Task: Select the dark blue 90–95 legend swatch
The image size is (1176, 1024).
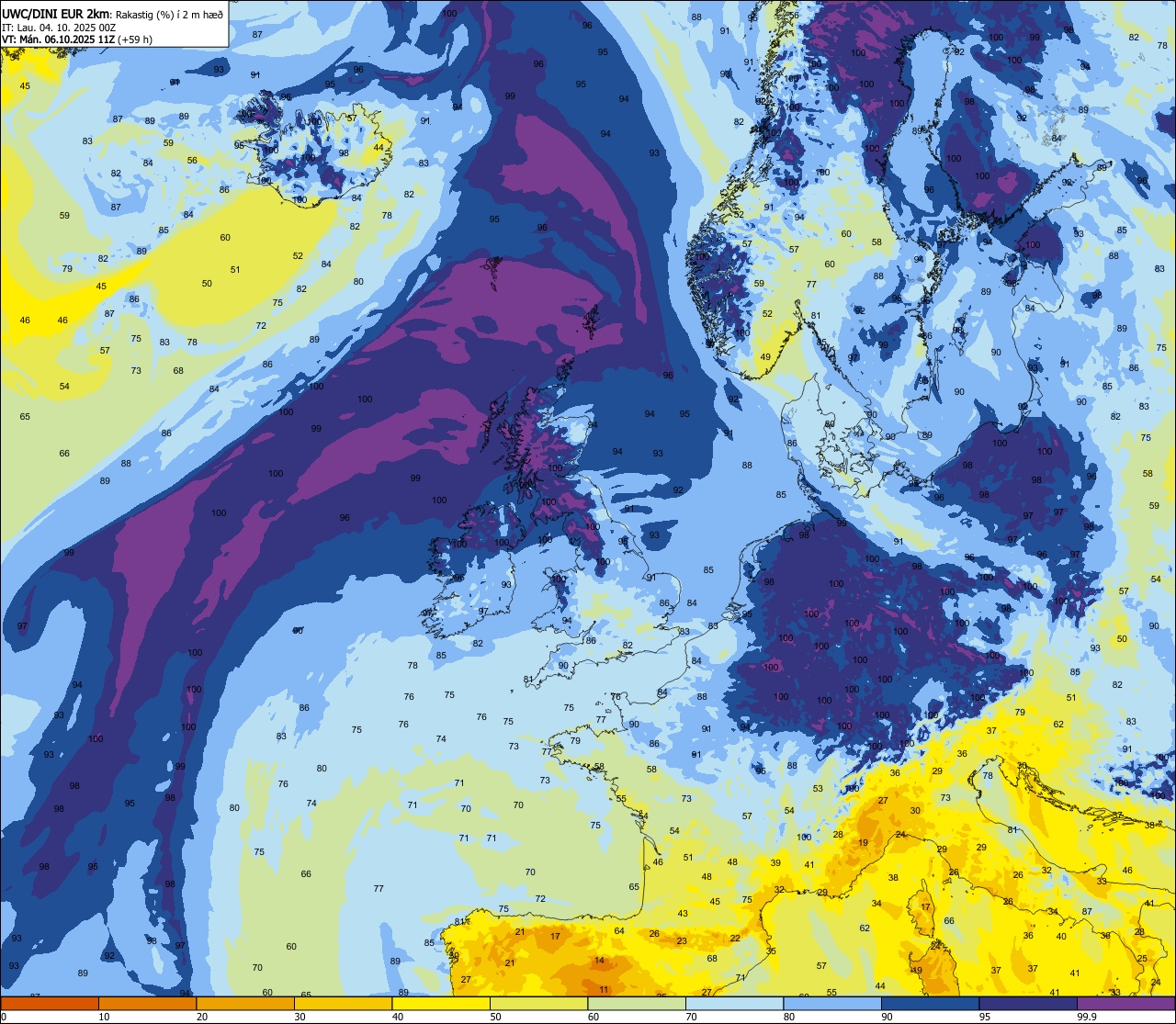Action: point(930,1003)
